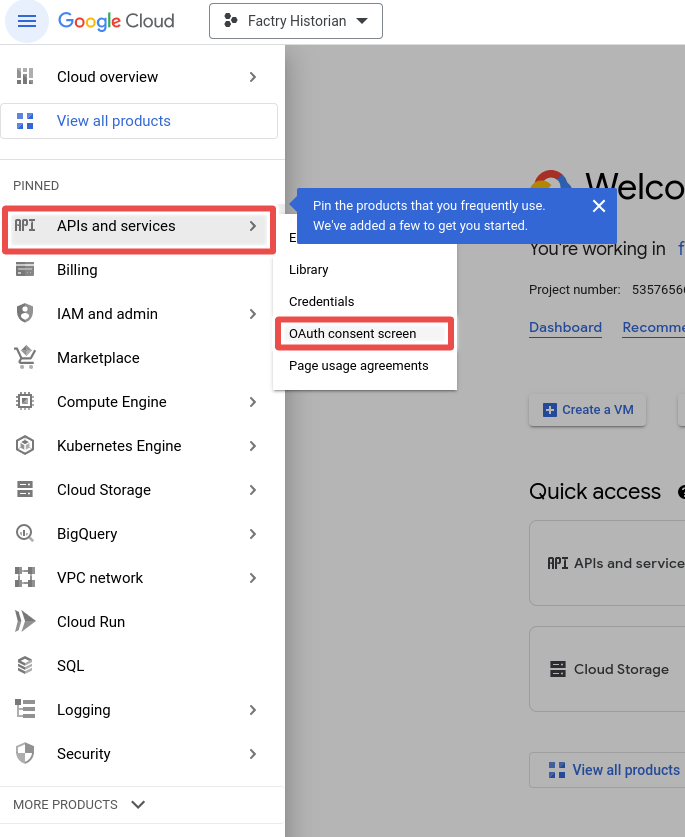Viewport: 685px width, 837px height.
Task: Expand the VPC network chevron
Action: tap(253, 578)
